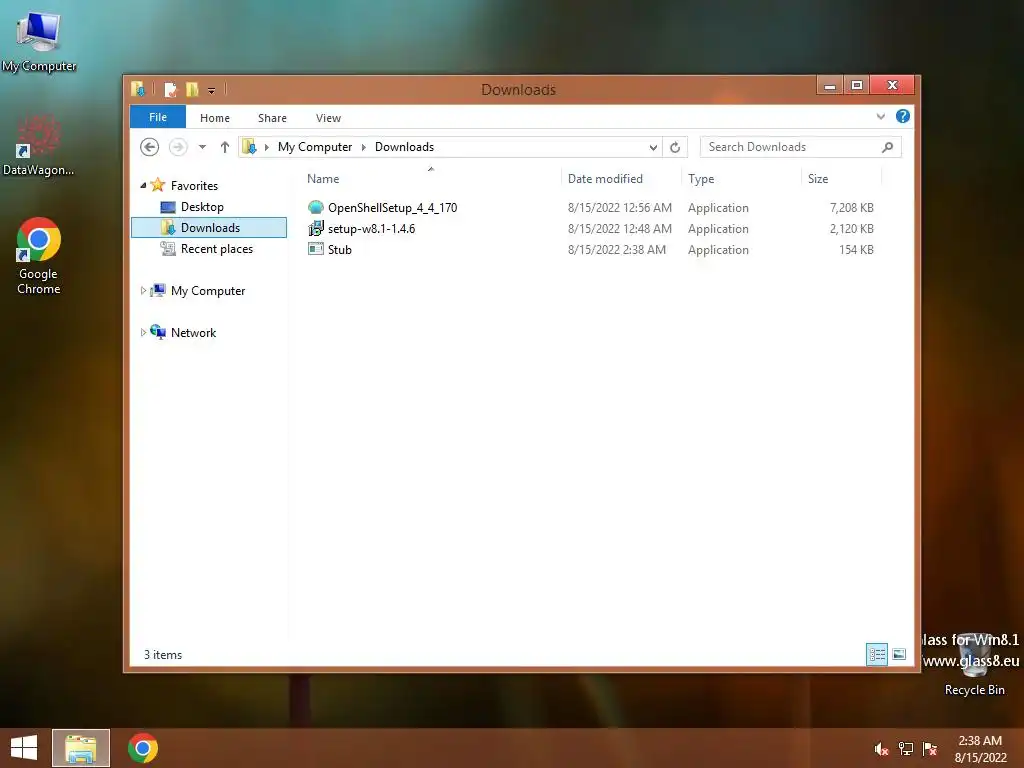This screenshot has width=1024, height=768.
Task: Open the Recent locations dropdown arrow
Action: click(202, 147)
